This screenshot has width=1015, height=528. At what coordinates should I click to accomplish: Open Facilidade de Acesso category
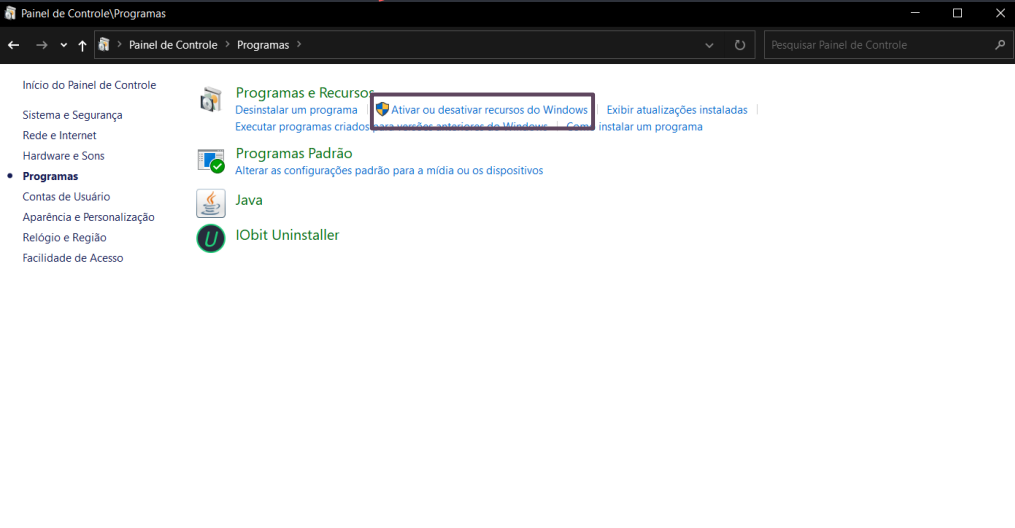(x=72, y=258)
